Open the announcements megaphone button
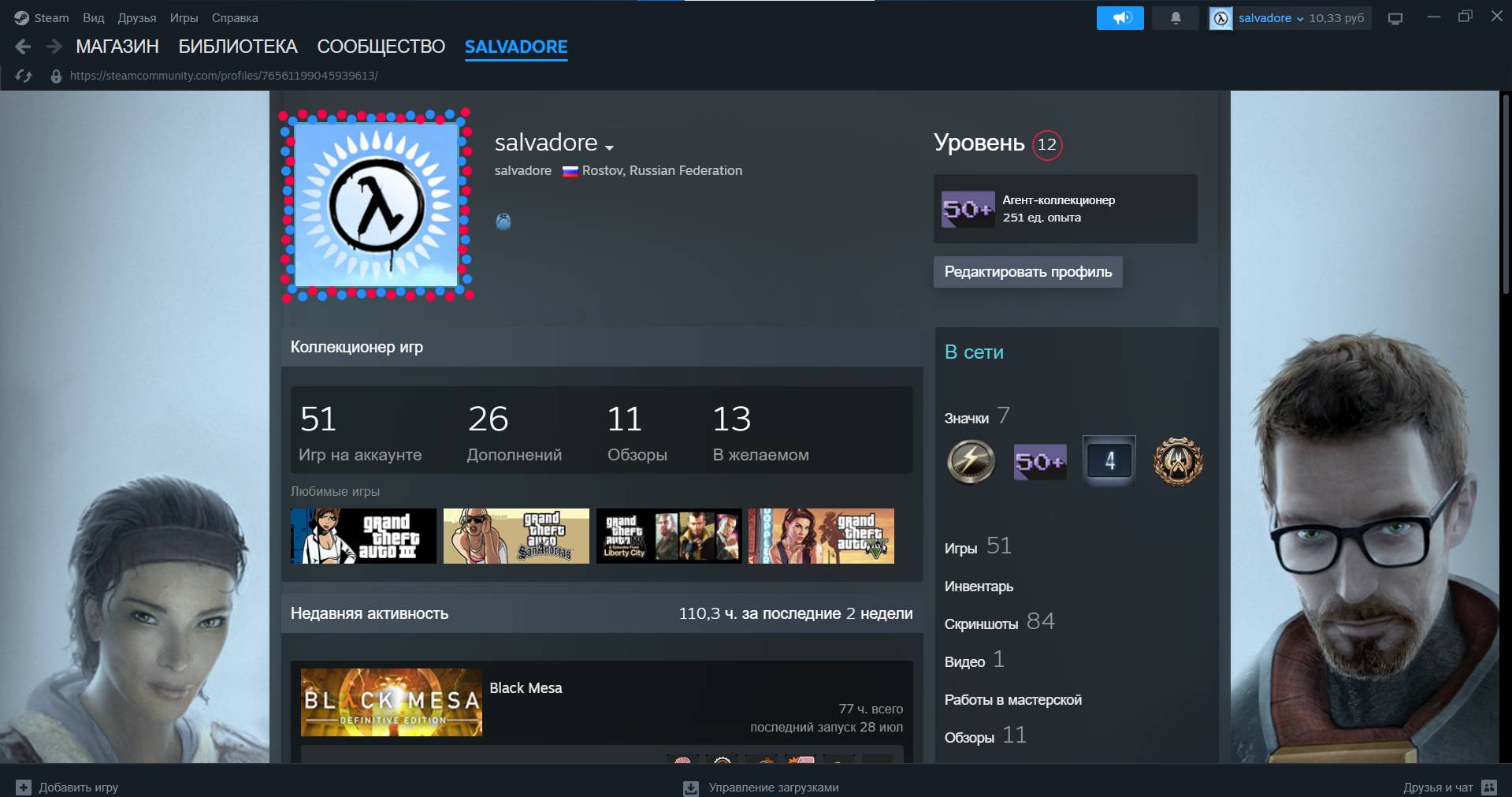 1120,17
